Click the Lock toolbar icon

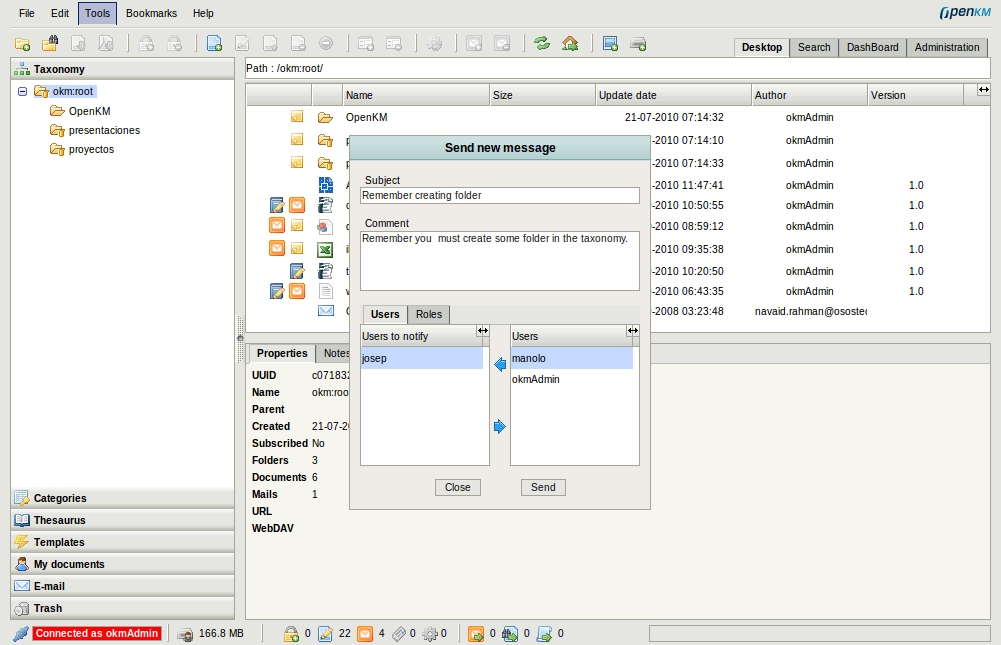(147, 43)
